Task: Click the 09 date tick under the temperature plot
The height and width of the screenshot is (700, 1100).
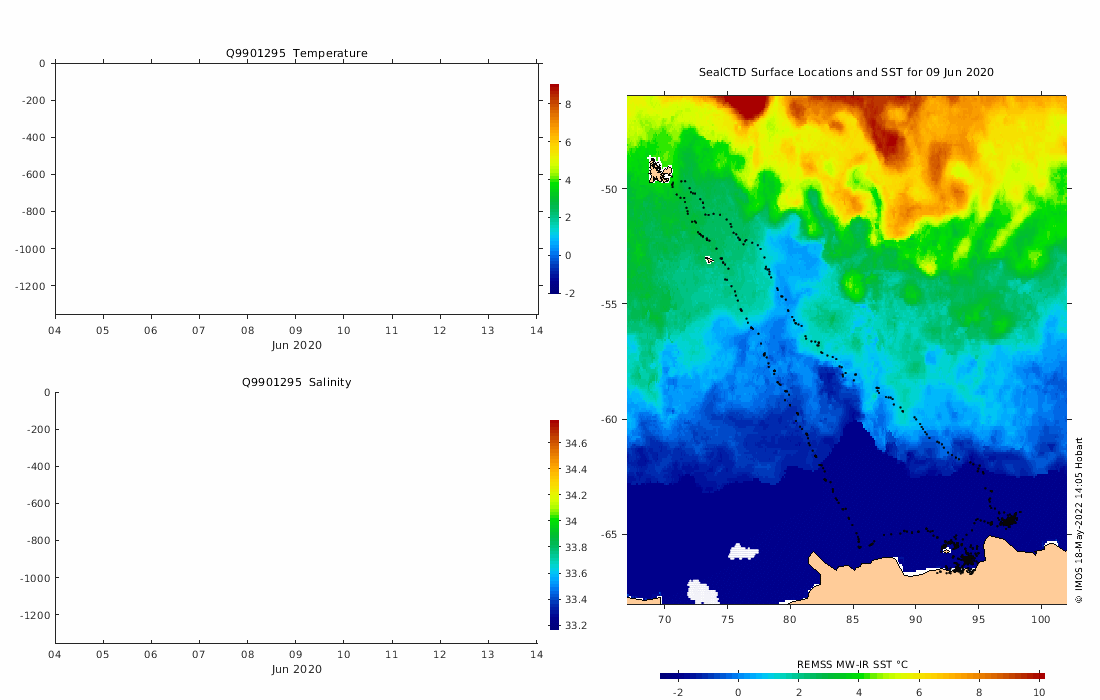Action: pos(295,330)
